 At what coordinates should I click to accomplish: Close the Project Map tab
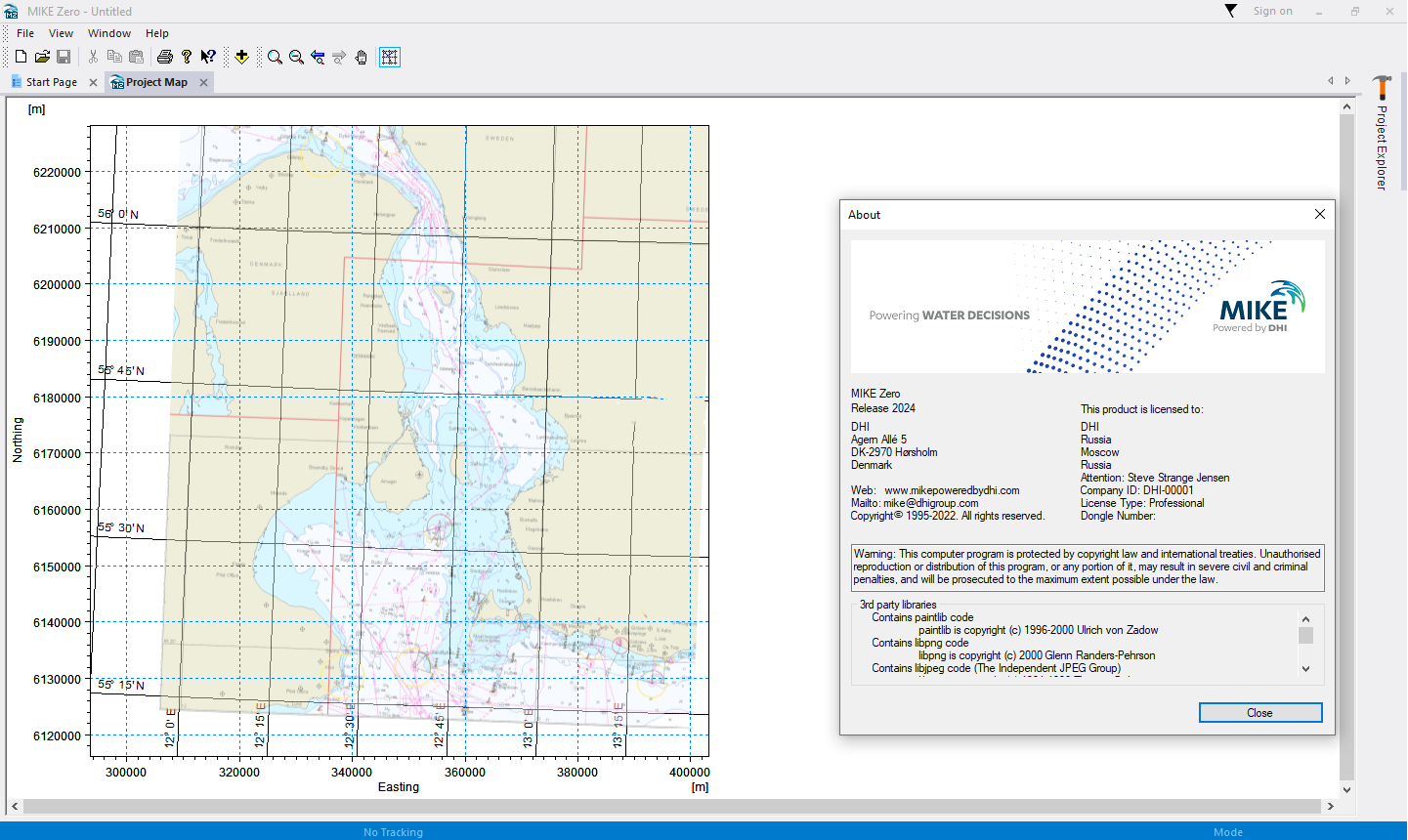203,83
